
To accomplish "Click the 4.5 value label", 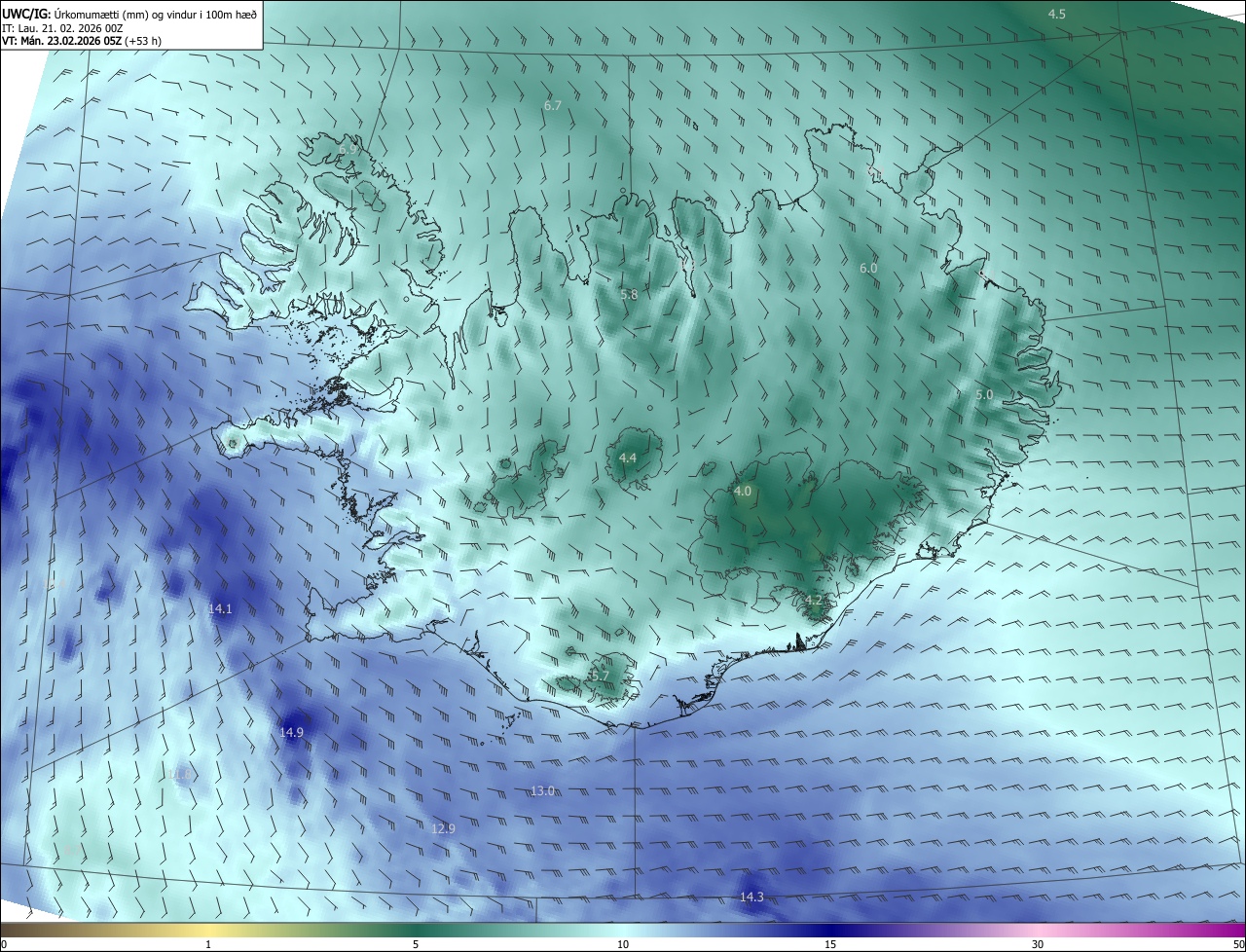I will click(1056, 14).
